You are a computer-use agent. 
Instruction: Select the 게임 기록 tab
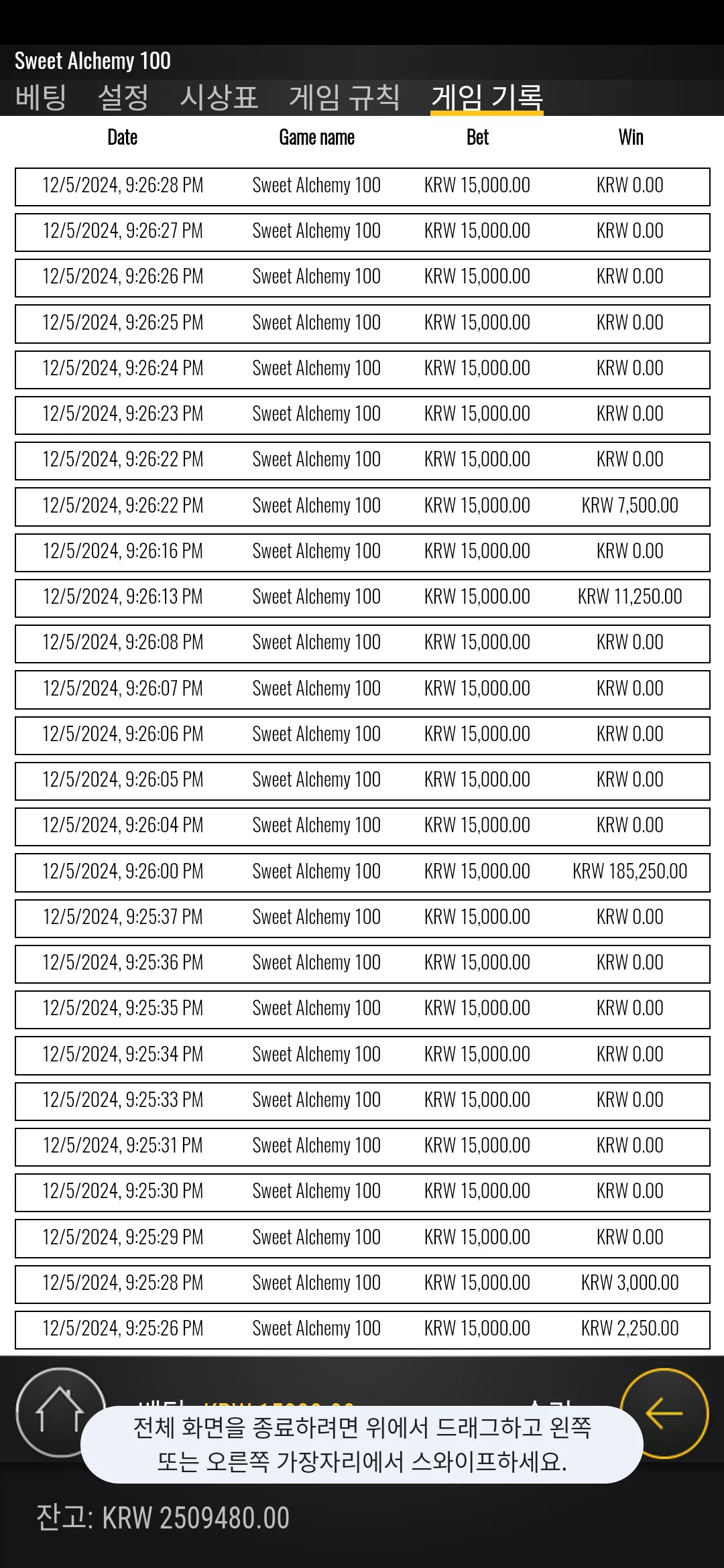pos(487,98)
